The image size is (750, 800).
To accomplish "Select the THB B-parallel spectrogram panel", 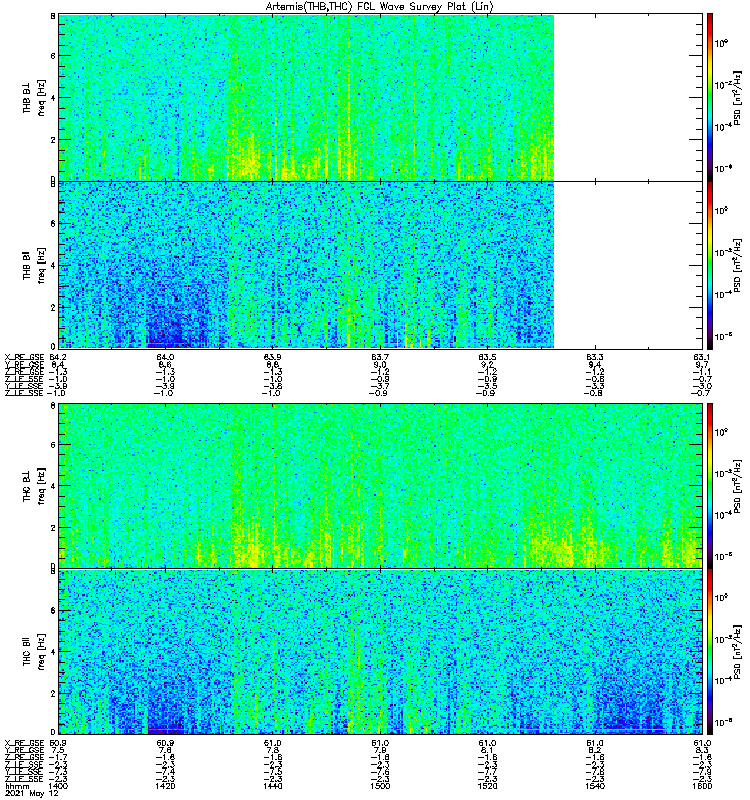I will tap(381, 265).
